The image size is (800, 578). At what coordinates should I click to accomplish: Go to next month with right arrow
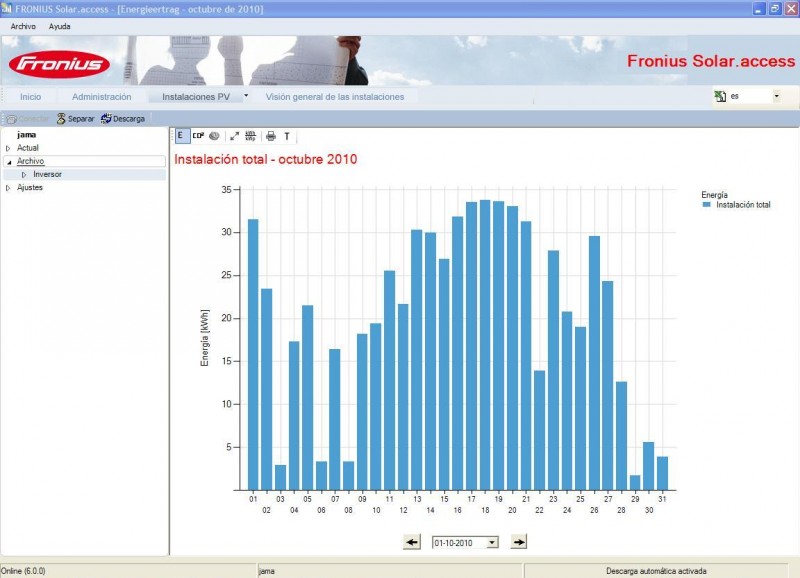click(518, 542)
